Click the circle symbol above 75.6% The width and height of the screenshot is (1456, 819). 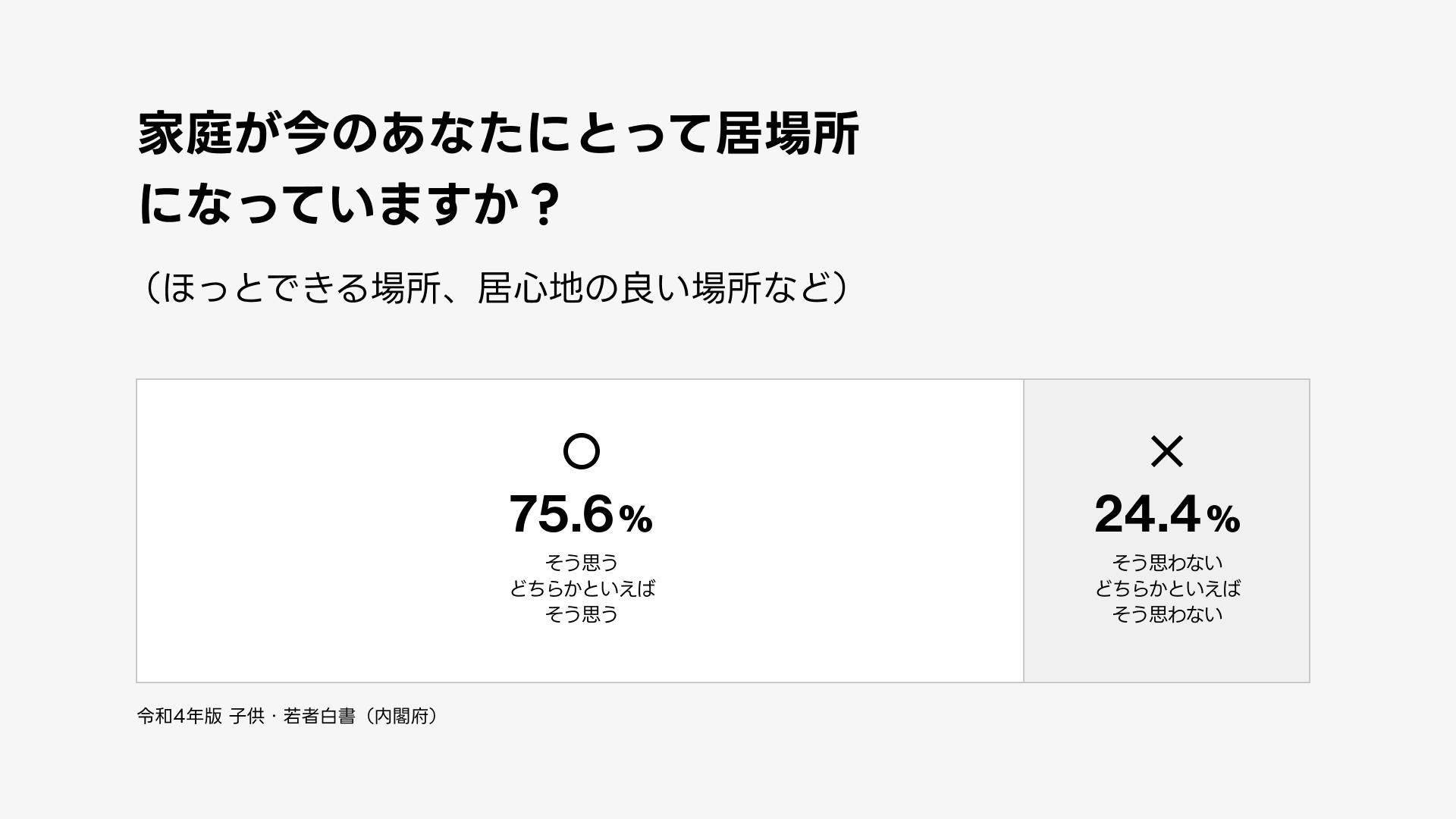[582, 452]
